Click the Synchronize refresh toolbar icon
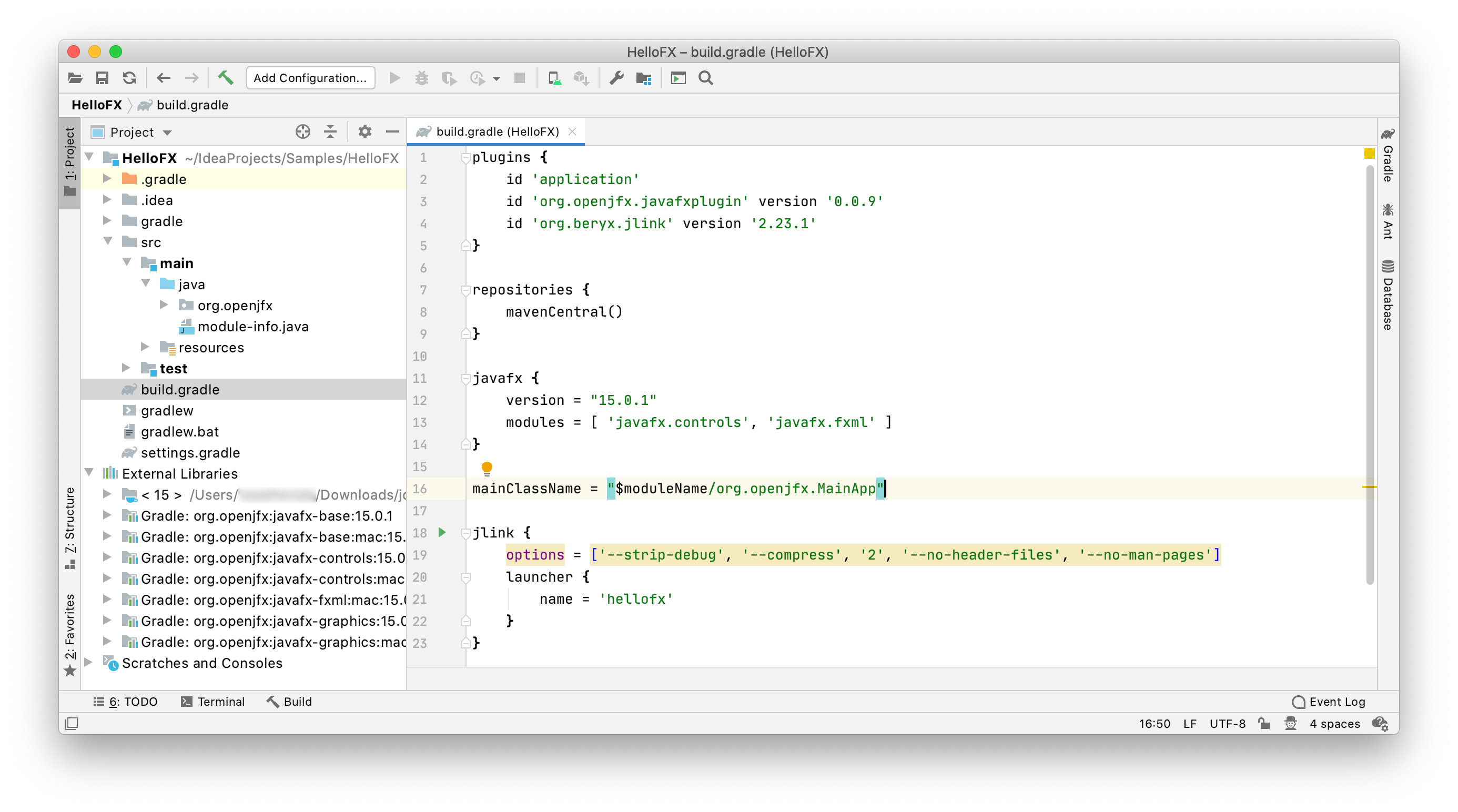Image resolution: width=1458 pixels, height=812 pixels. 129,78
